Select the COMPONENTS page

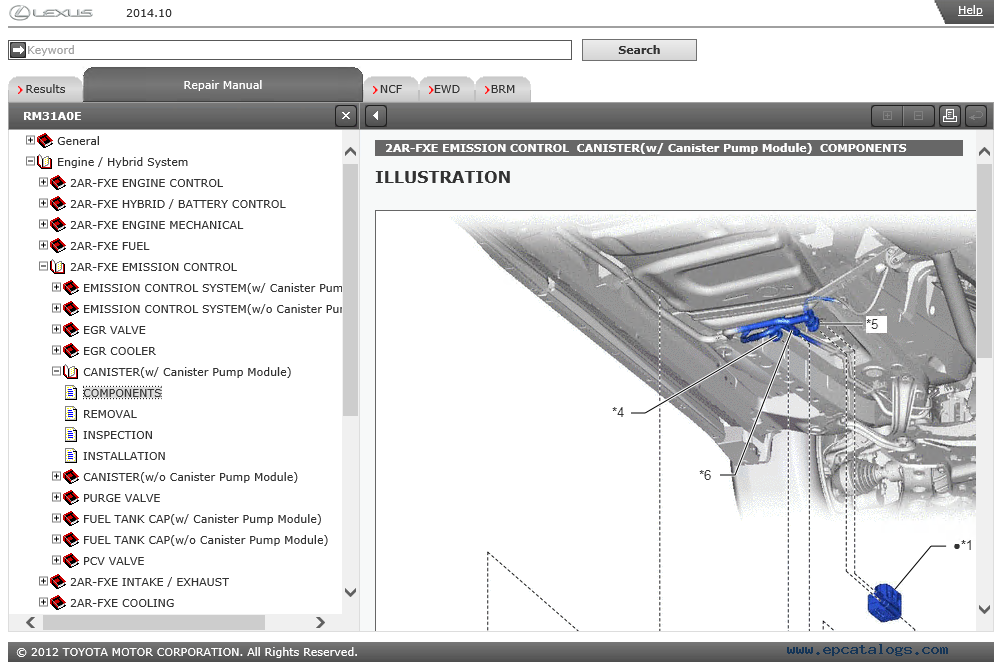tap(122, 393)
